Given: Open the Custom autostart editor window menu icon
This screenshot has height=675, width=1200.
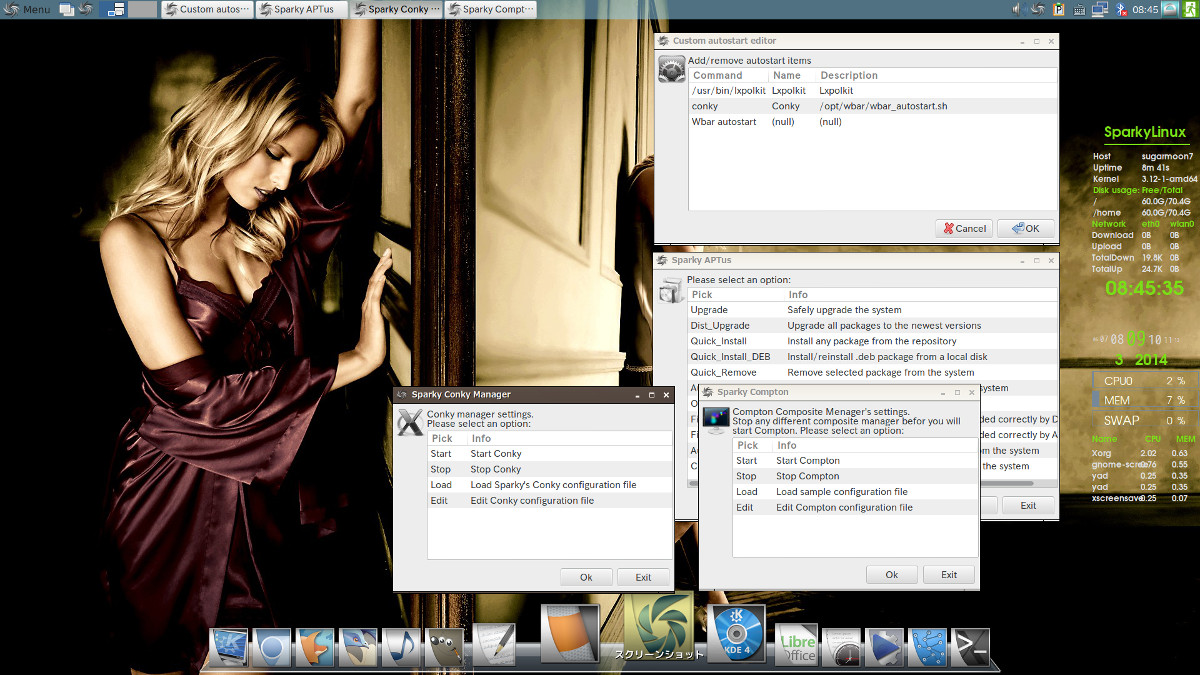Looking at the screenshot, I should tap(662, 41).
